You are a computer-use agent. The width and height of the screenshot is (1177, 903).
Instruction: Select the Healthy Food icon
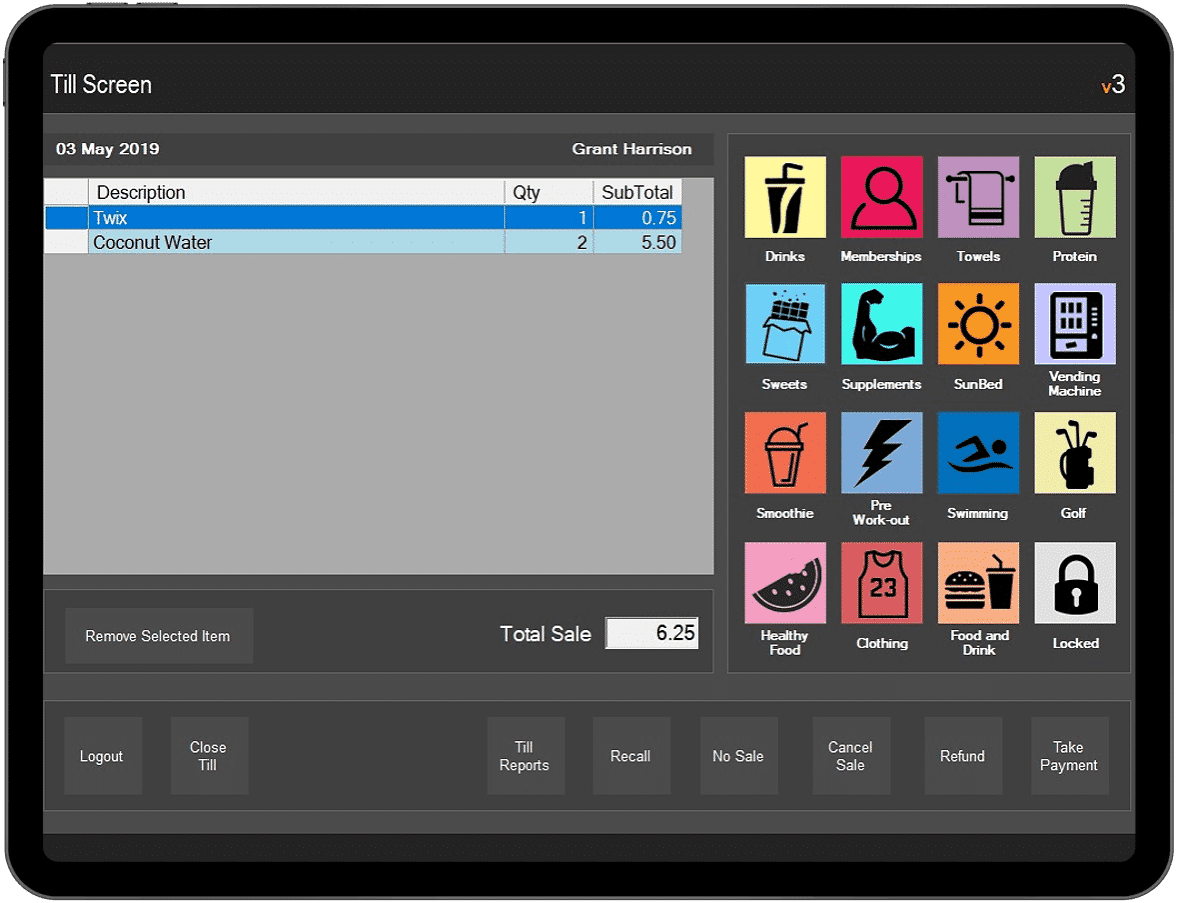(x=784, y=583)
